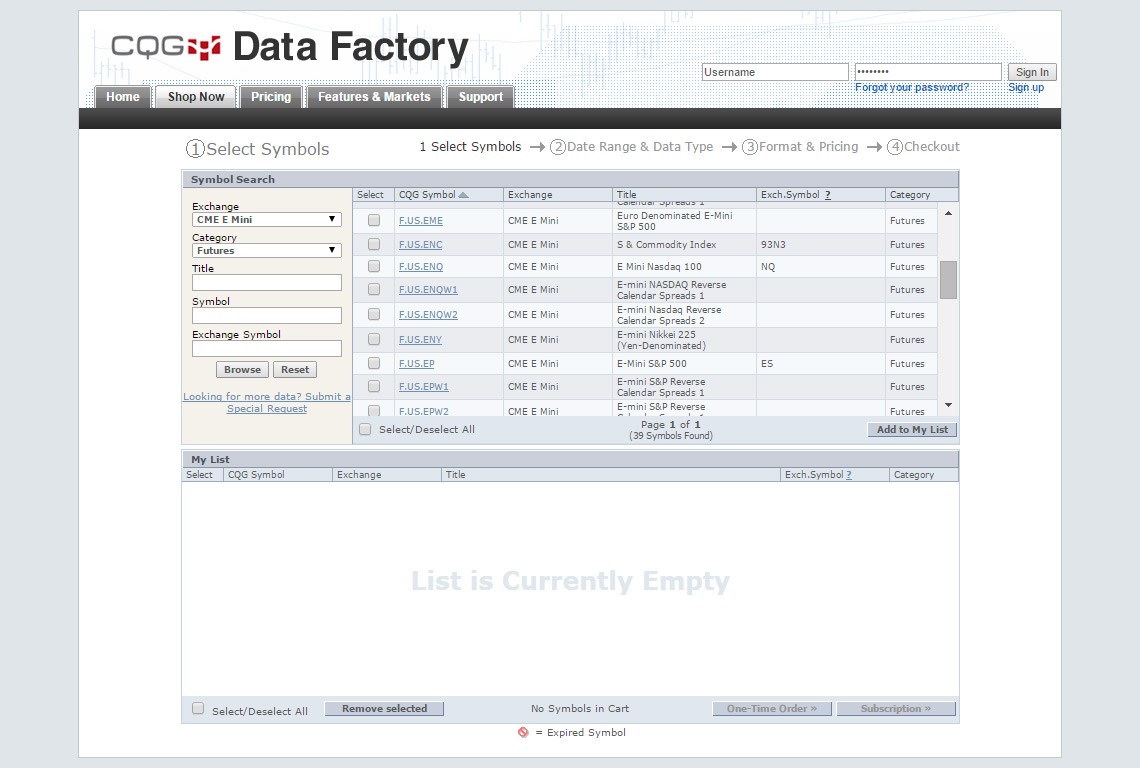This screenshot has width=1140, height=768.
Task: Open the F.US.ENC symbol link
Action: click(420, 244)
